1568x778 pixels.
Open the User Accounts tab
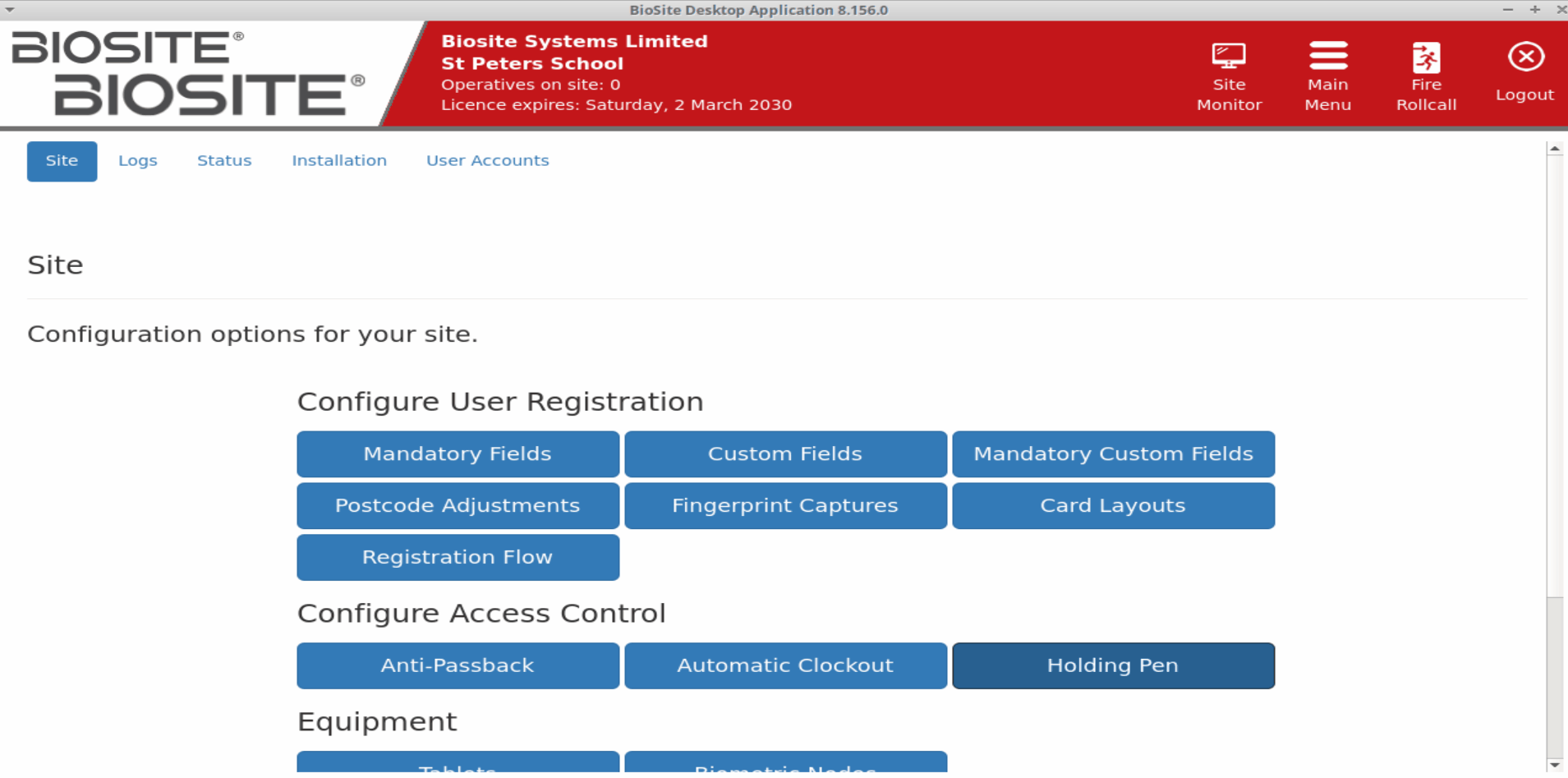[487, 161]
